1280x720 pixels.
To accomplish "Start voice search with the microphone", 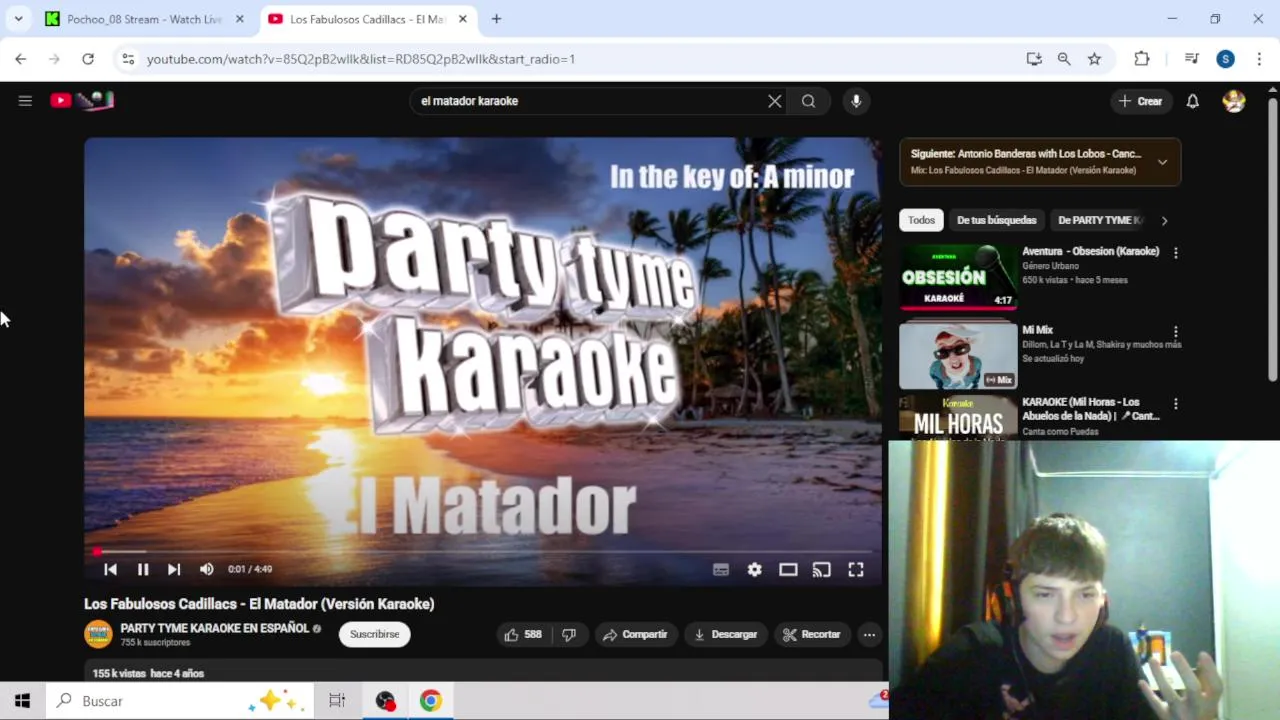I will (856, 101).
